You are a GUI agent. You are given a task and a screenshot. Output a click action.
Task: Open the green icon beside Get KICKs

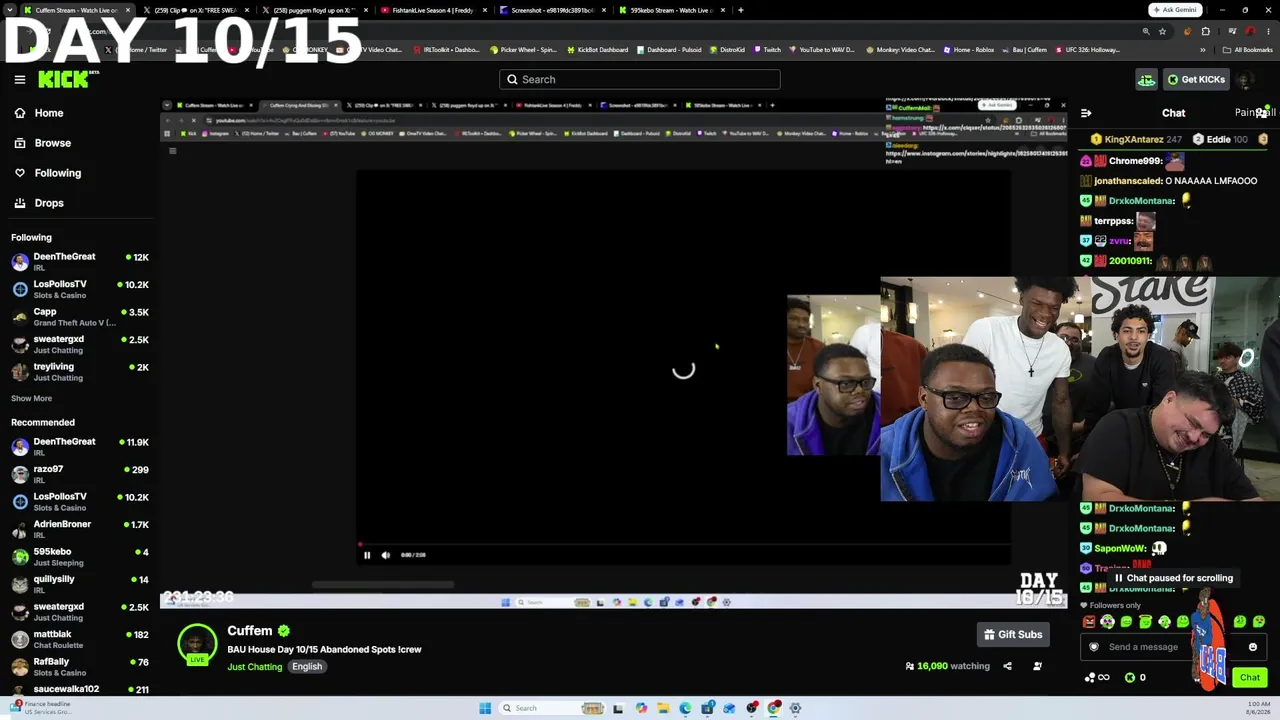pyautogui.click(x=1146, y=80)
